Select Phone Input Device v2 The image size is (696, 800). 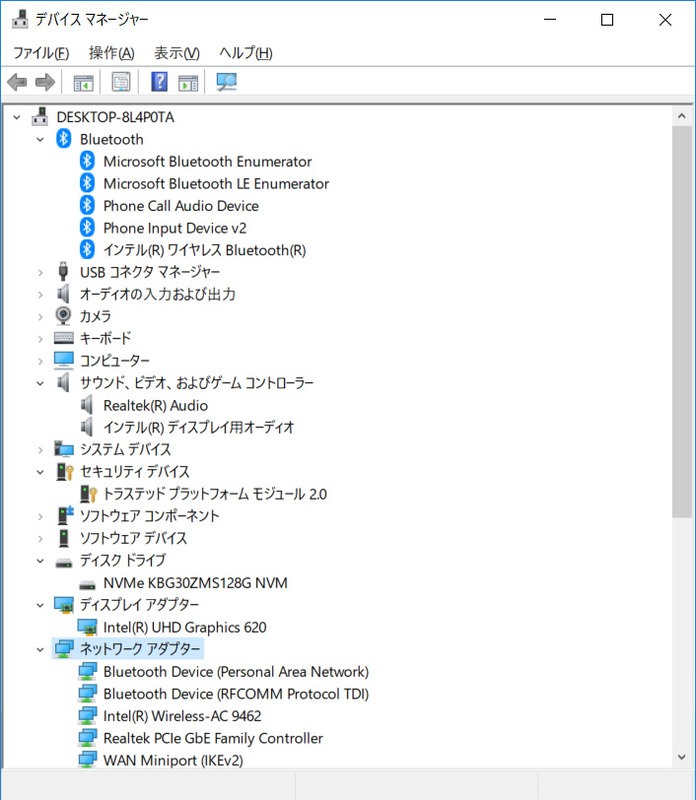[175, 228]
